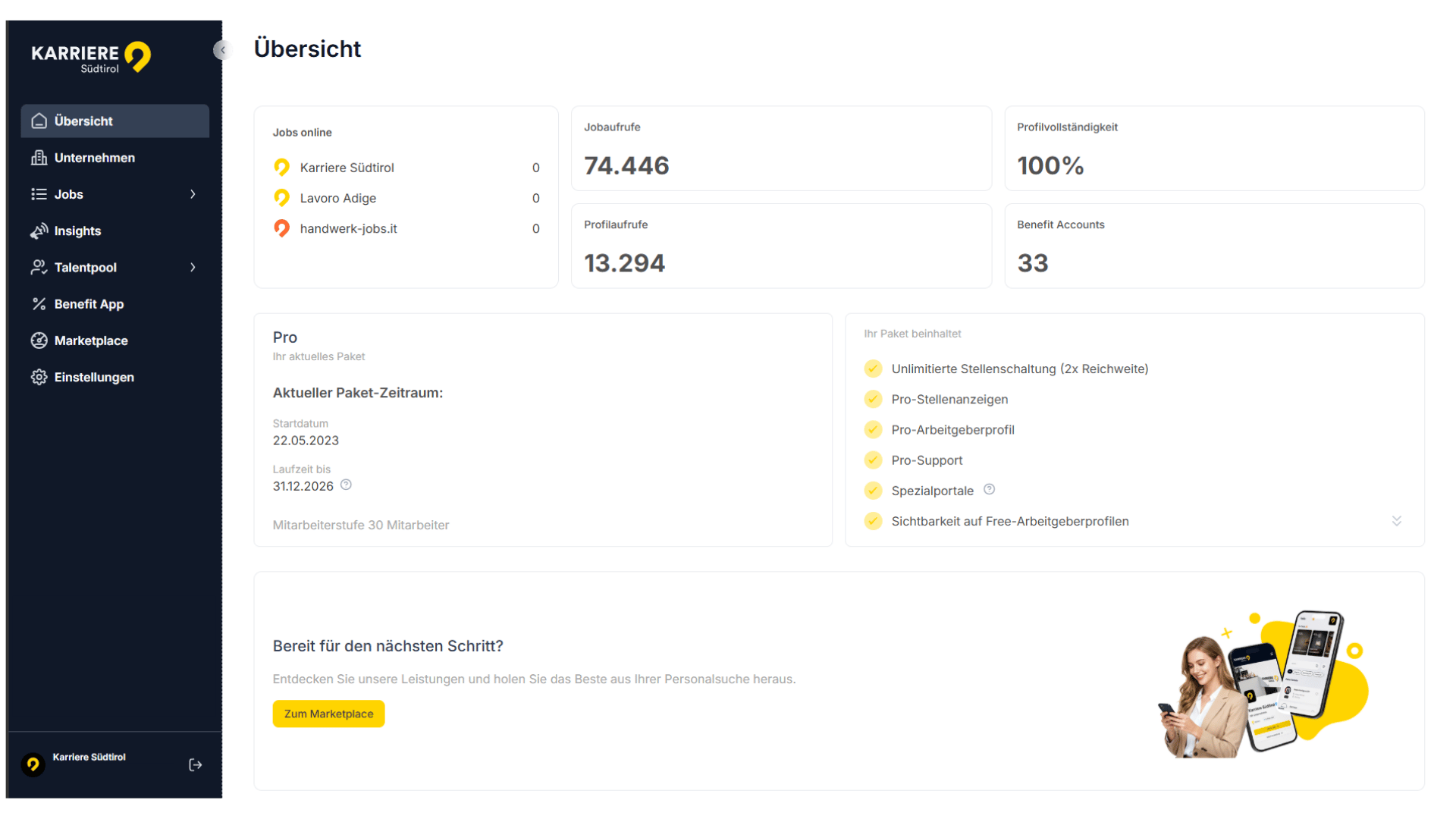The width and height of the screenshot is (1456, 819).
Task: Click the Insights satellite icon
Action: coord(39,231)
